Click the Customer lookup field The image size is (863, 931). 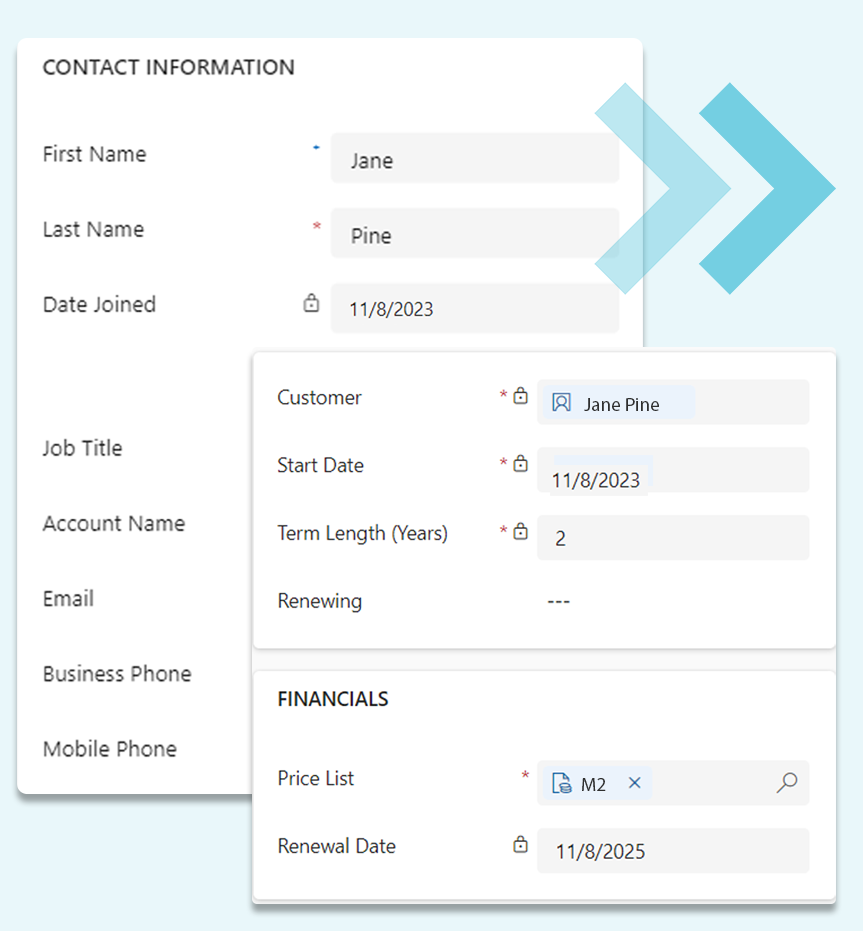pos(750,403)
